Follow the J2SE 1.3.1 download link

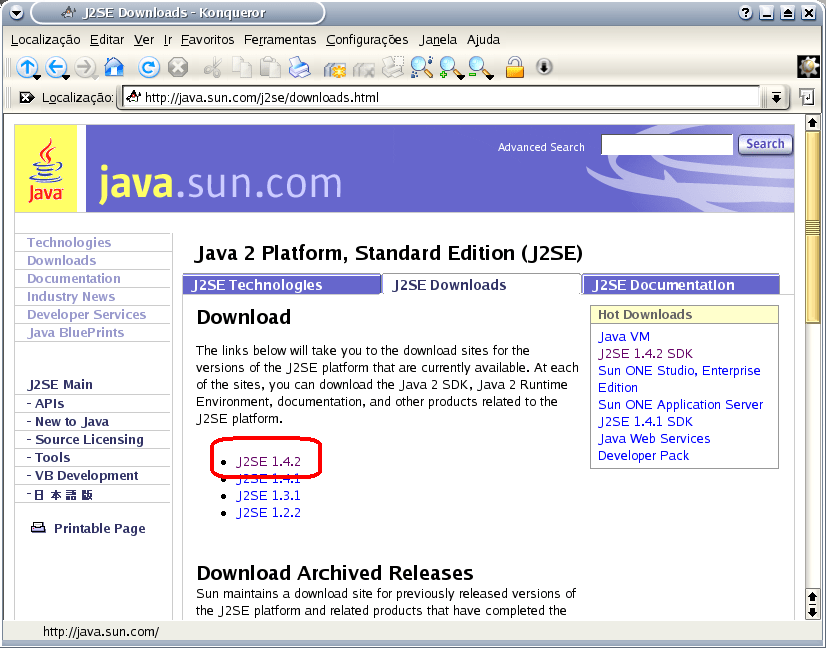click(268, 496)
